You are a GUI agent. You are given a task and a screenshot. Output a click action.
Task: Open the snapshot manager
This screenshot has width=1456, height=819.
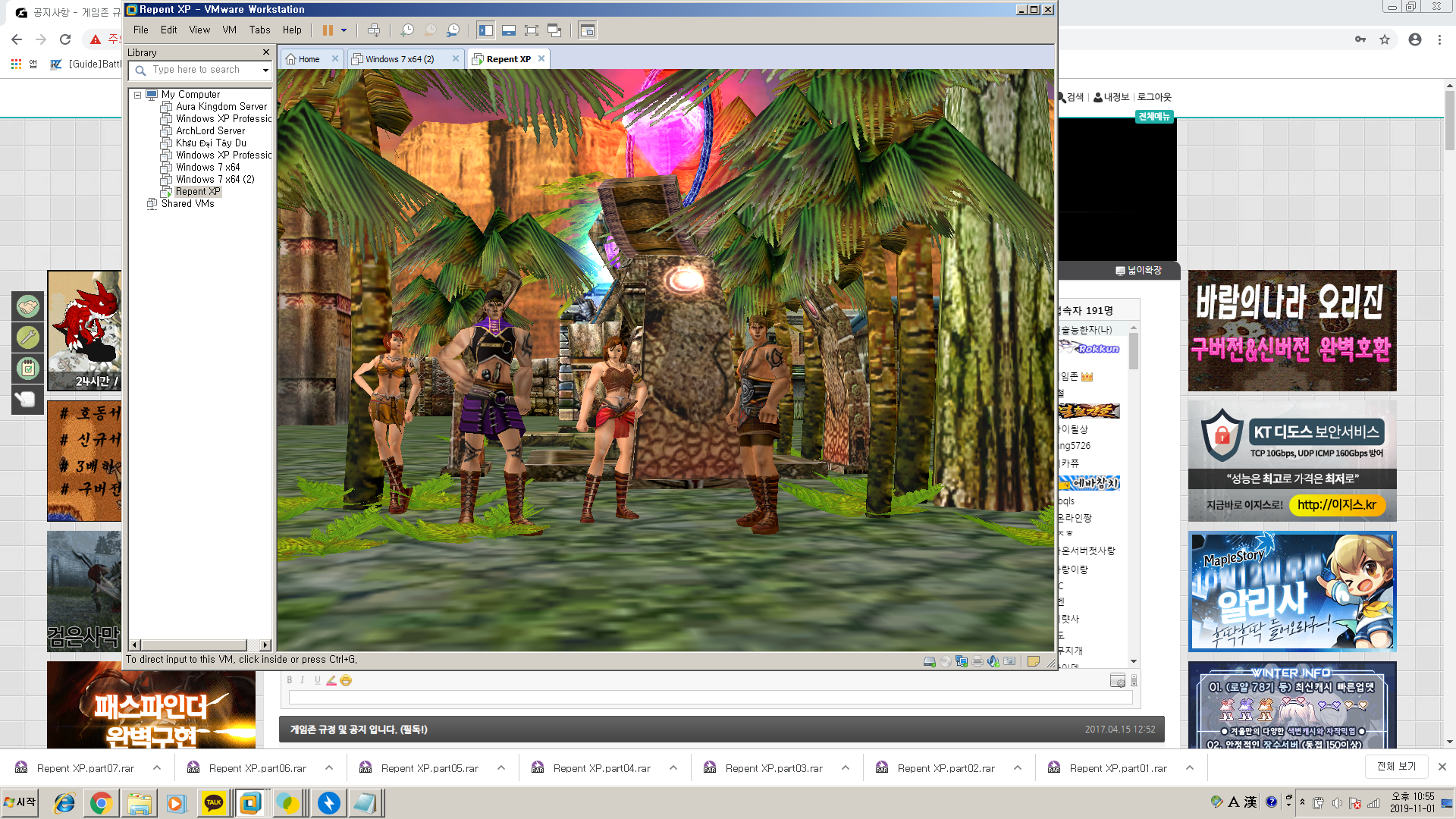point(453,30)
